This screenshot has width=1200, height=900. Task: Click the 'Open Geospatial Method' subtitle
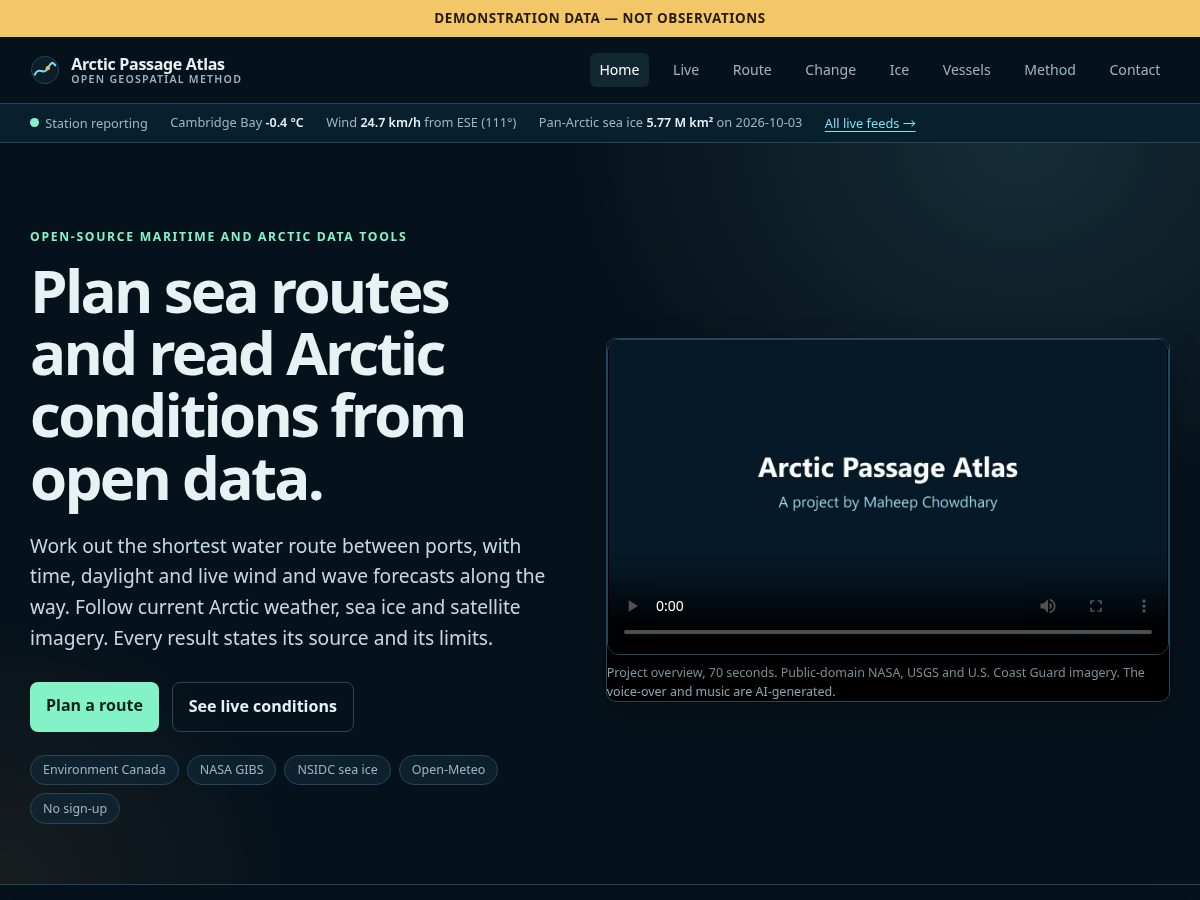[x=156, y=80]
